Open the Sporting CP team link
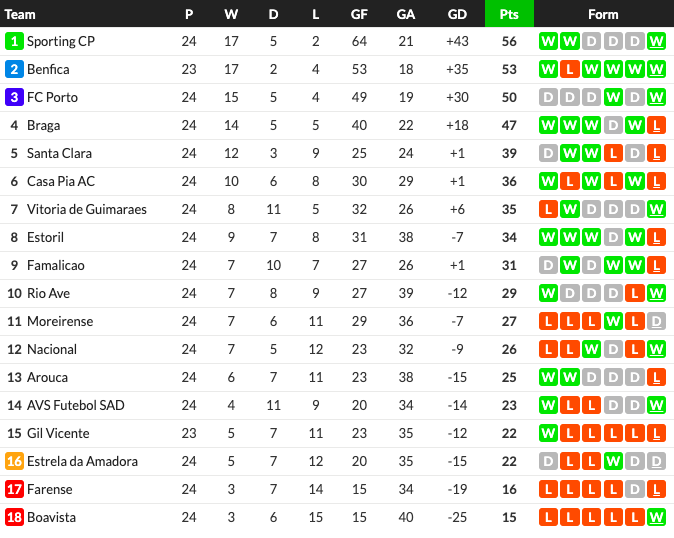The height and width of the screenshot is (538, 674). pyautogui.click(x=61, y=41)
